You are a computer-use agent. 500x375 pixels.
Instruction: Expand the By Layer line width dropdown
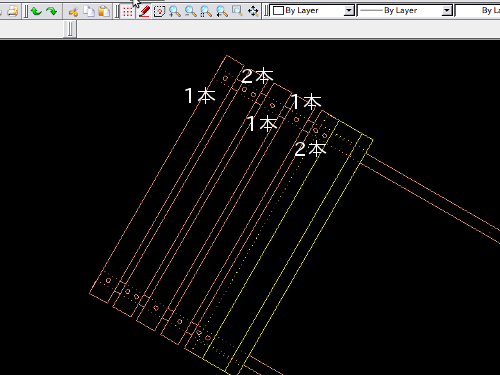point(405,11)
